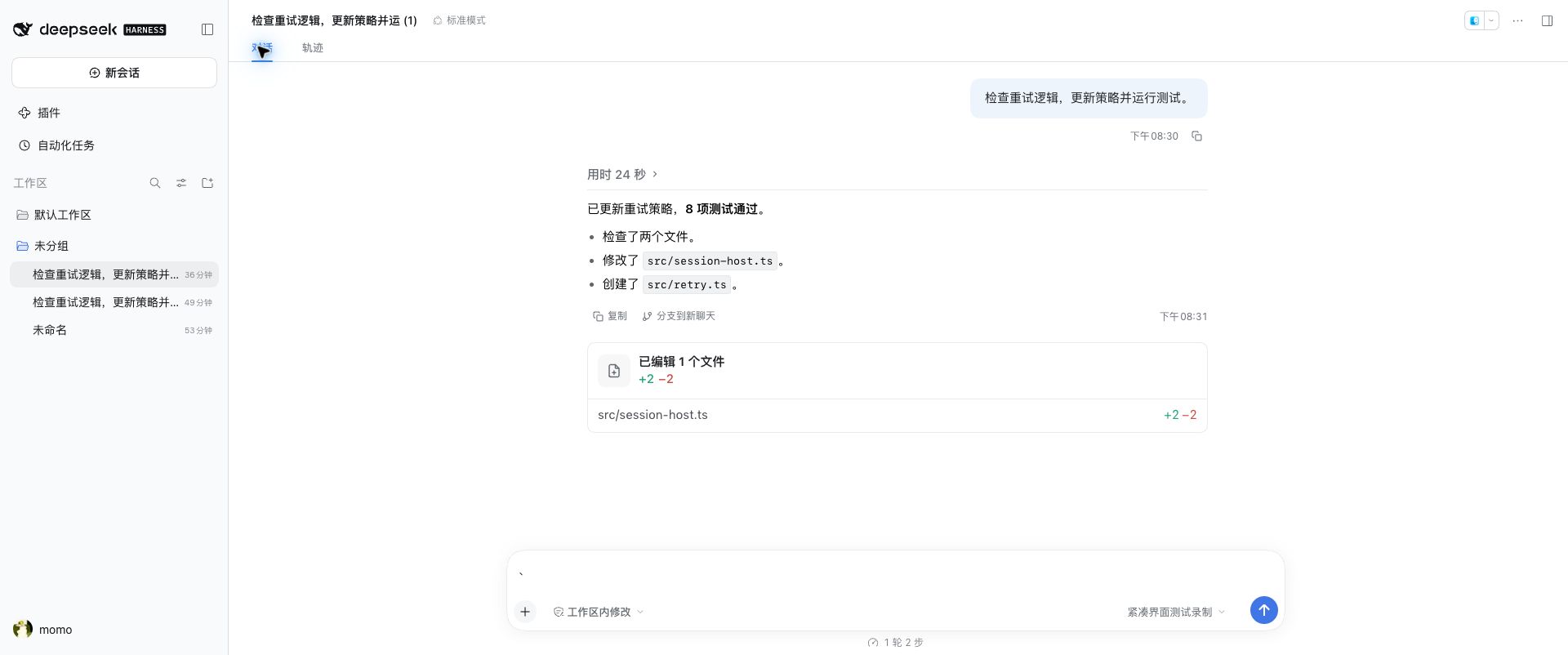Click the momo user avatar

coord(23,629)
